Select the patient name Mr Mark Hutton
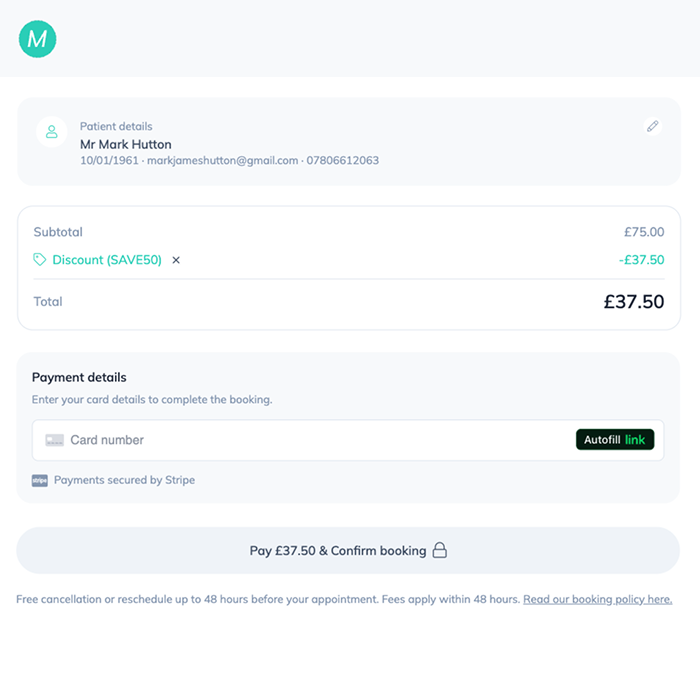700x700 pixels. 126,144
